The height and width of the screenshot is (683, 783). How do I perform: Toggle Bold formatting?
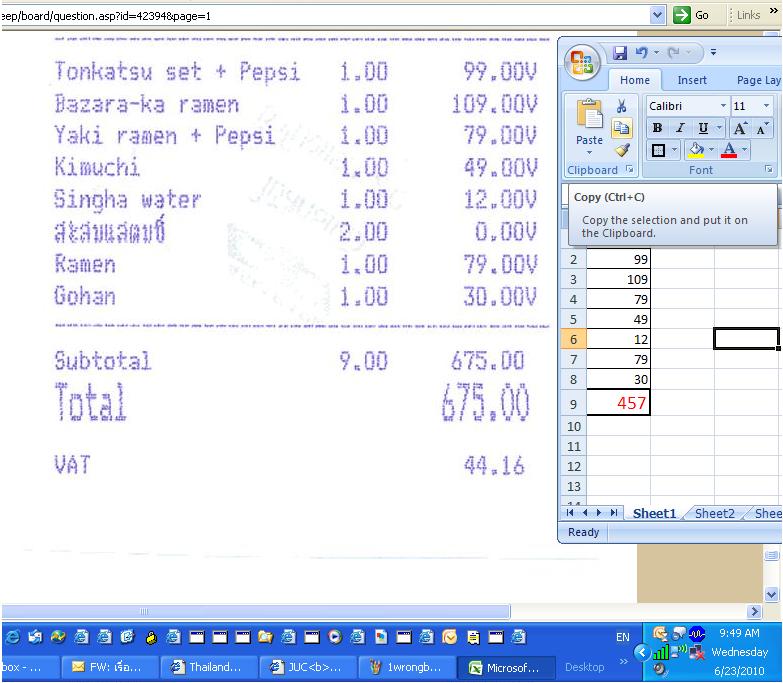click(x=657, y=128)
